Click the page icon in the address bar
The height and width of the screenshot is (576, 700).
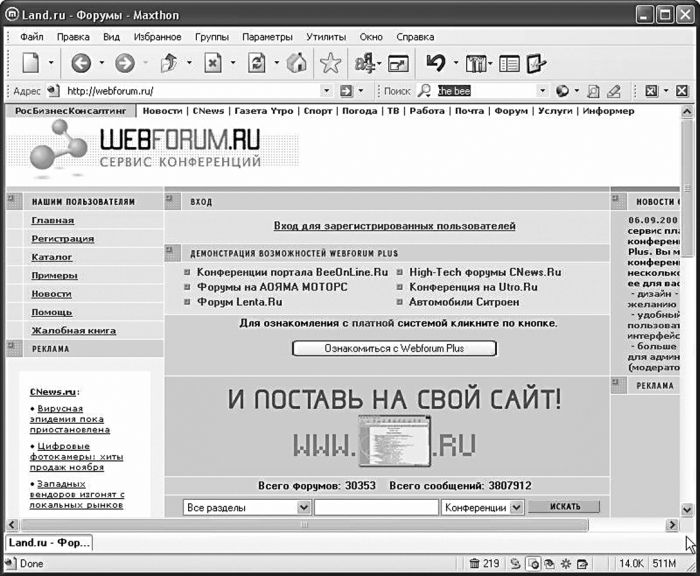click(53, 91)
